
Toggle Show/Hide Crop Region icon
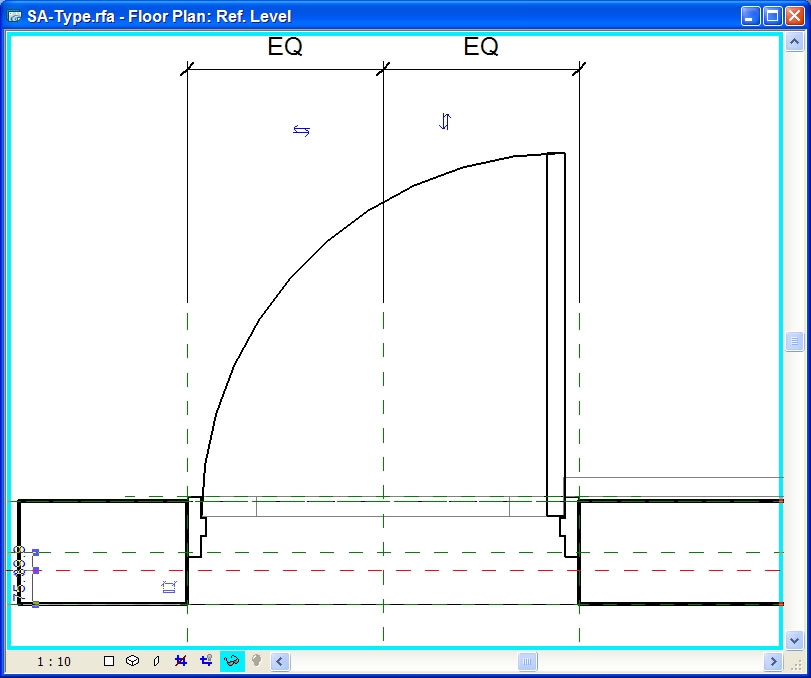click(x=206, y=660)
